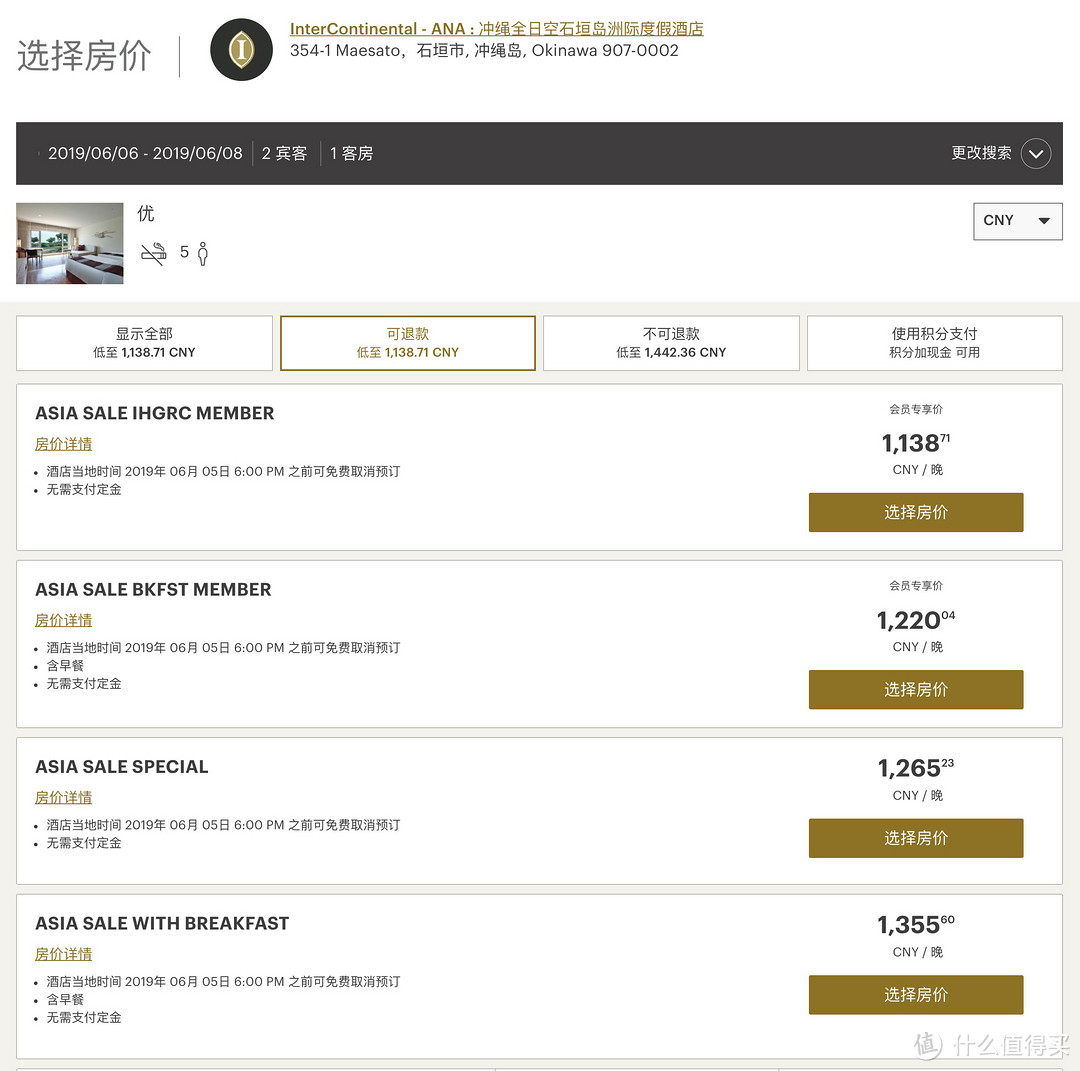Open 房价详情 for ASIA SALE BKFST MEMBER
This screenshot has height=1071, width=1080.
[63, 621]
